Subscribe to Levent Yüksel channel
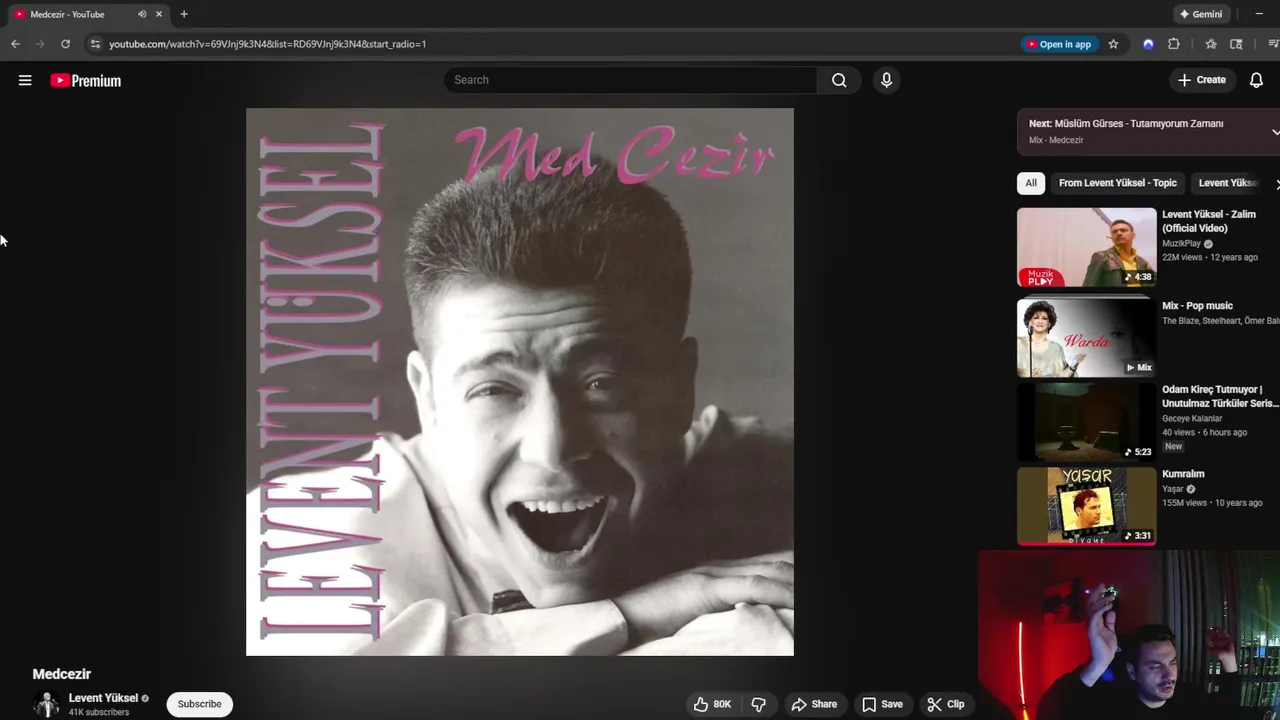The image size is (1280, 720). (x=199, y=704)
